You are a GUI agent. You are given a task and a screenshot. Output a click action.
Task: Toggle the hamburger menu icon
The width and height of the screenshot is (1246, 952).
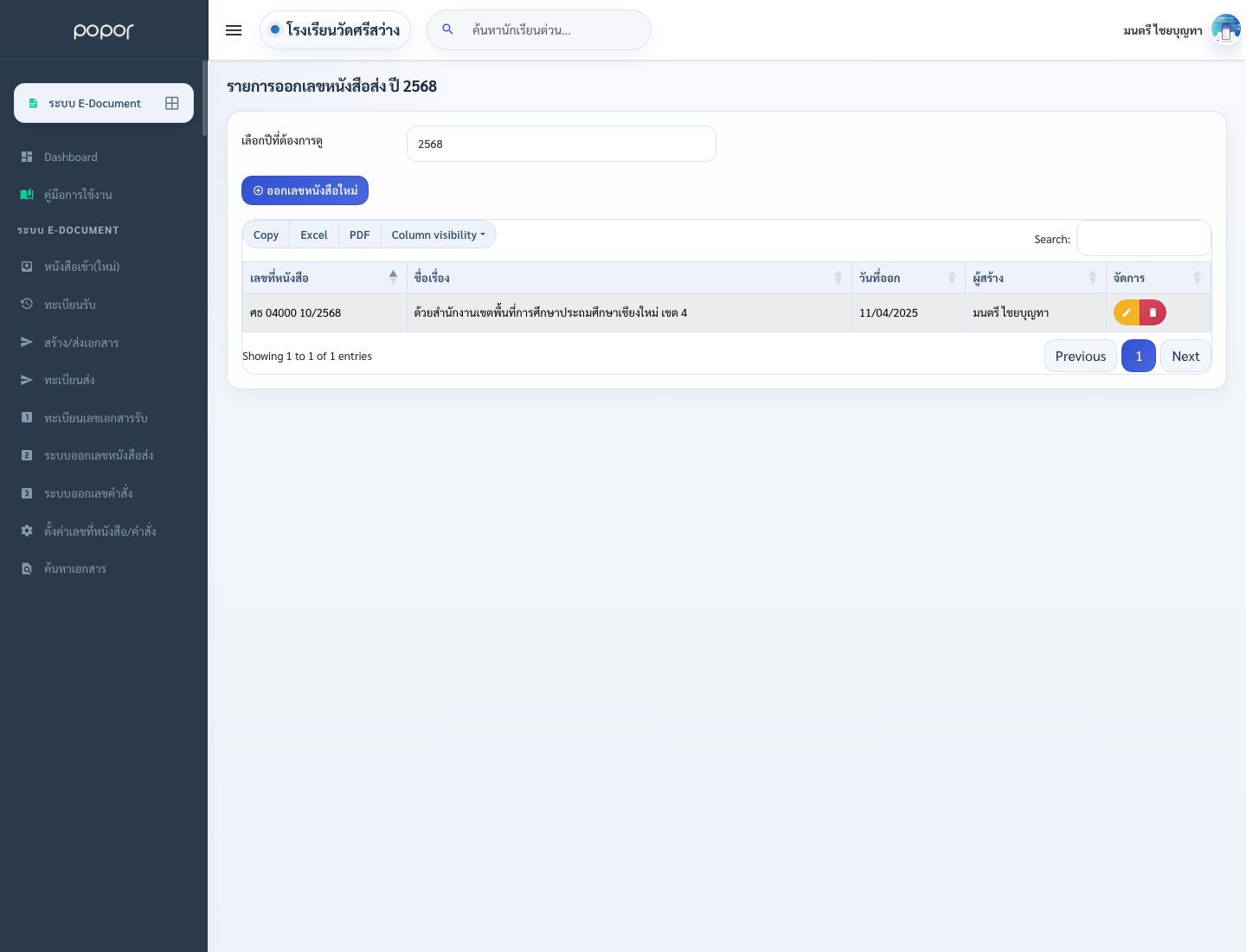click(x=234, y=30)
